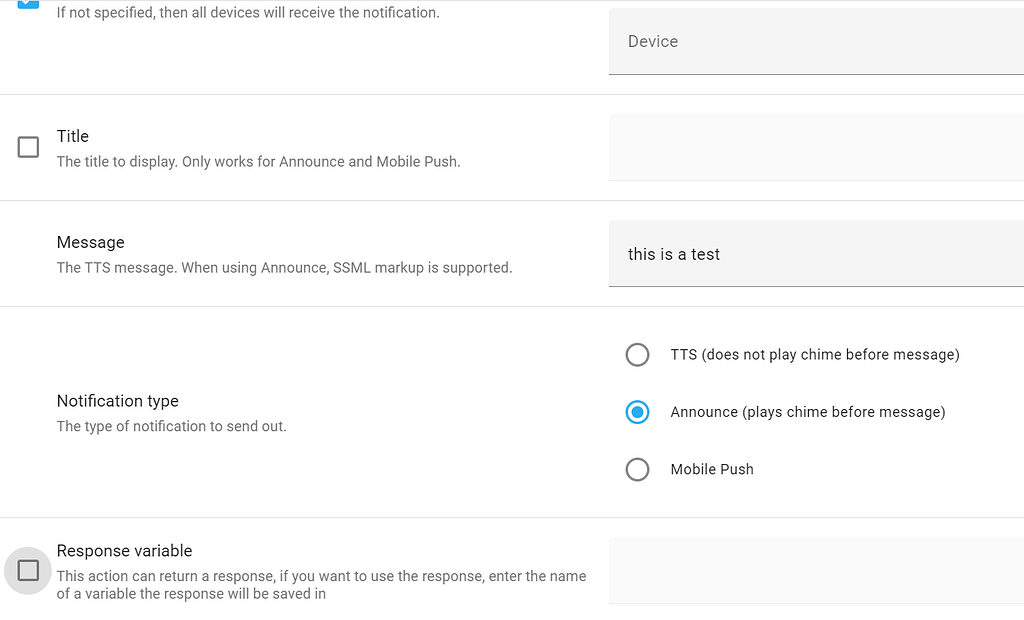Click the 'Mobile Push' option label text

[712, 470]
